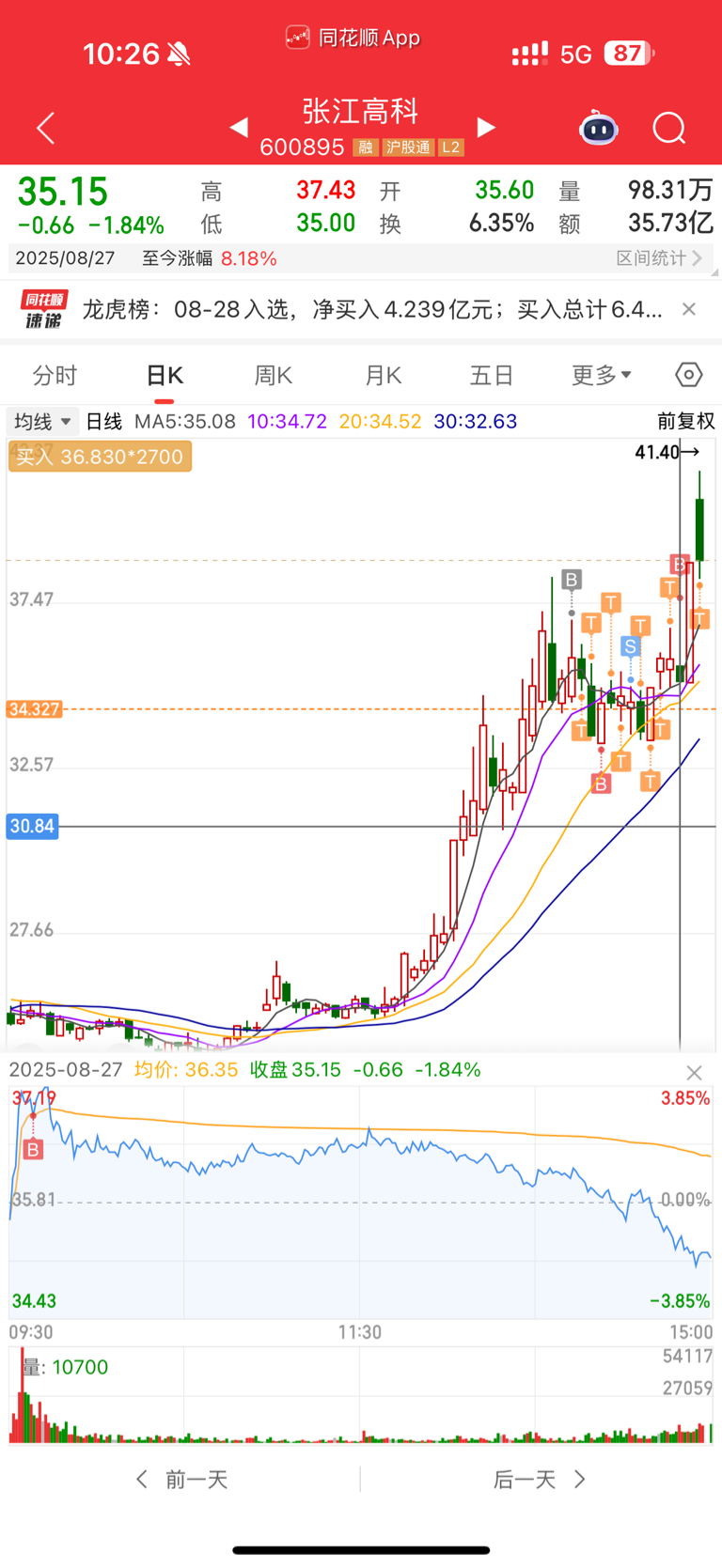The height and width of the screenshot is (1568, 722).
Task: Tap the 沪股通 badge
Action: pyautogui.click(x=408, y=147)
